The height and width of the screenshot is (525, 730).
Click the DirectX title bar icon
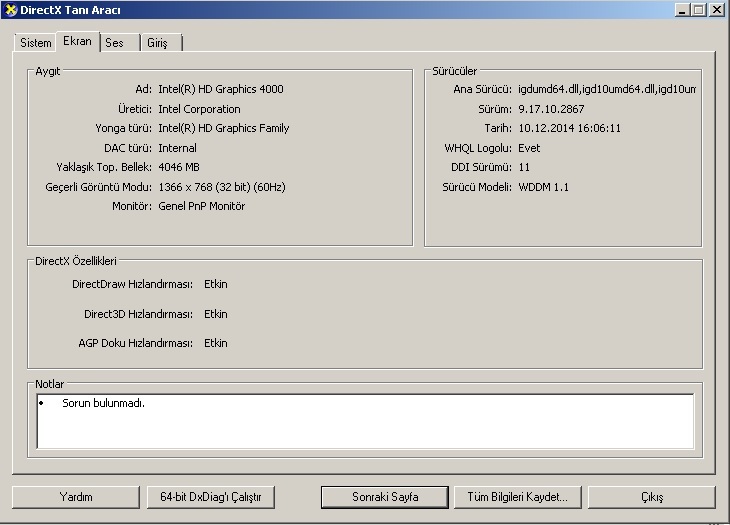click(10, 10)
